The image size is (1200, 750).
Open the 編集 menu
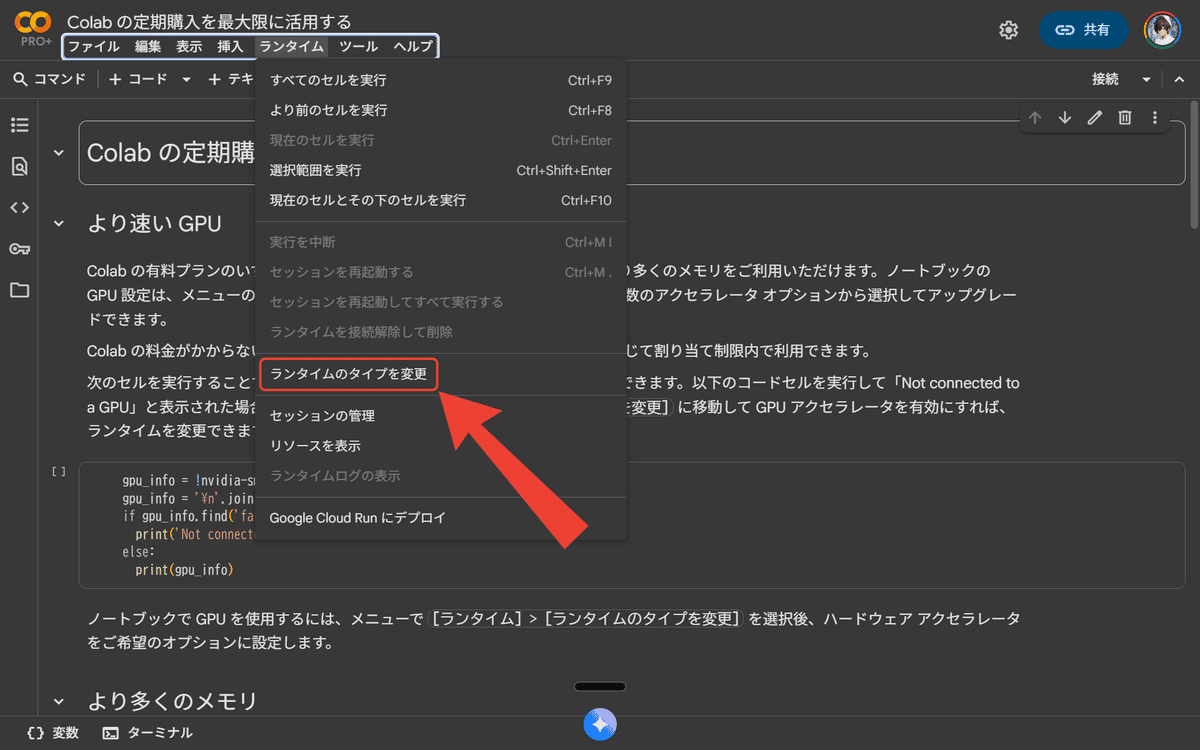click(148, 46)
